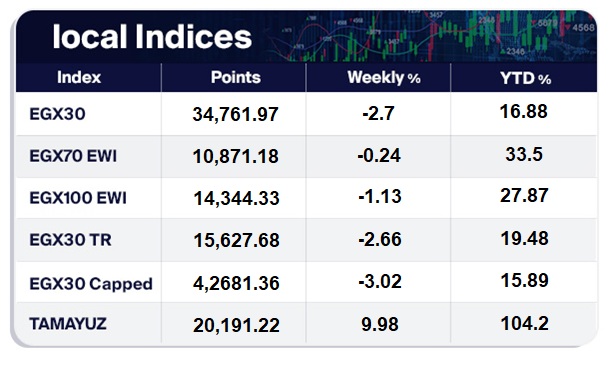This screenshot has height=371, width=611.
Task: Click TAMAYUZ weekly change 9.98
Action: point(380,325)
